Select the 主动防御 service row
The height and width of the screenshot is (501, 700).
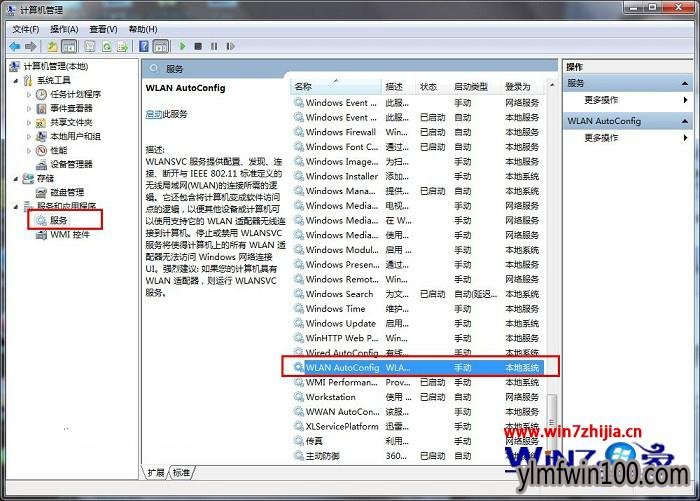pyautogui.click(x=418, y=456)
